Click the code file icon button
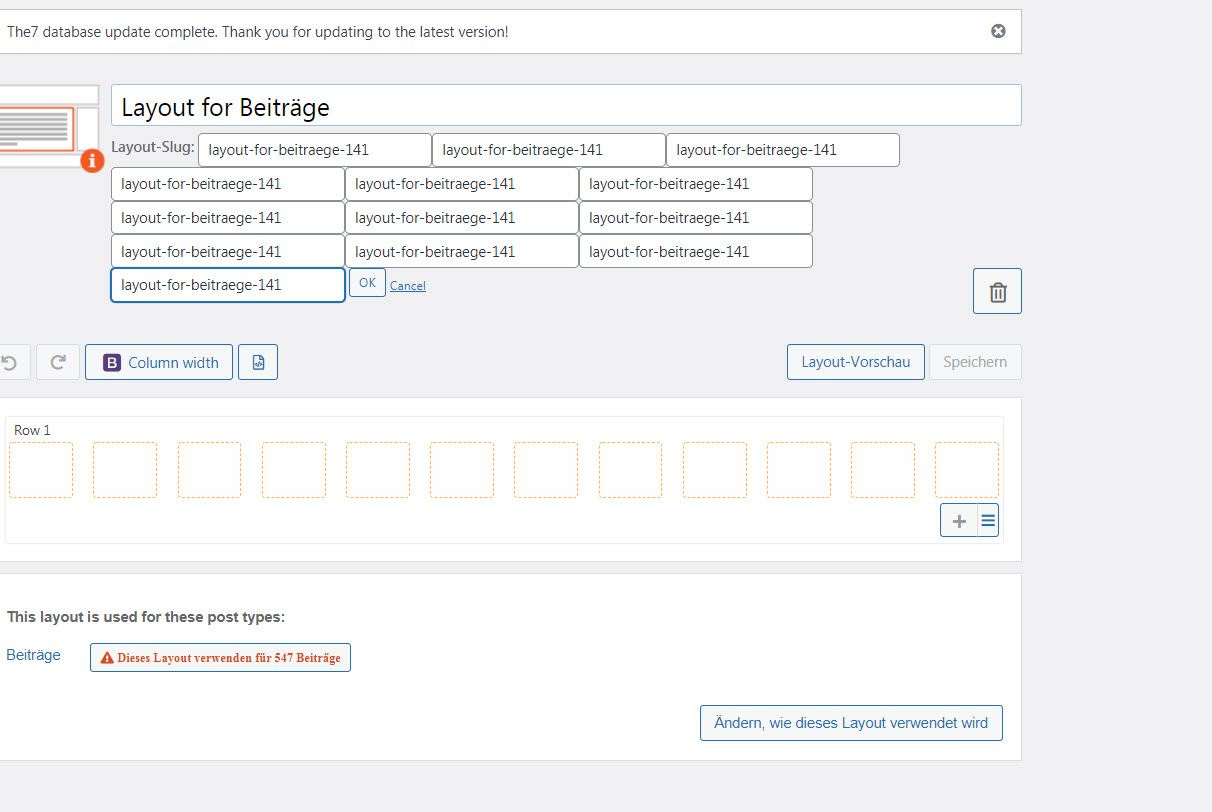Screen dimensions: 1212x812 point(258,362)
